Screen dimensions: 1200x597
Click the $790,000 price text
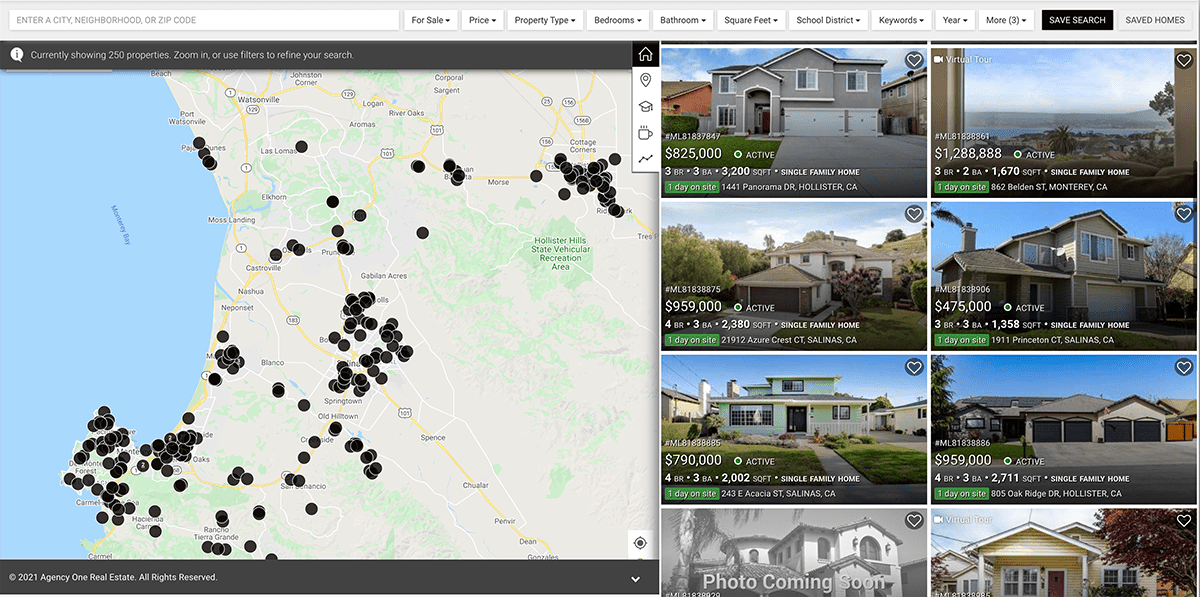(693, 460)
